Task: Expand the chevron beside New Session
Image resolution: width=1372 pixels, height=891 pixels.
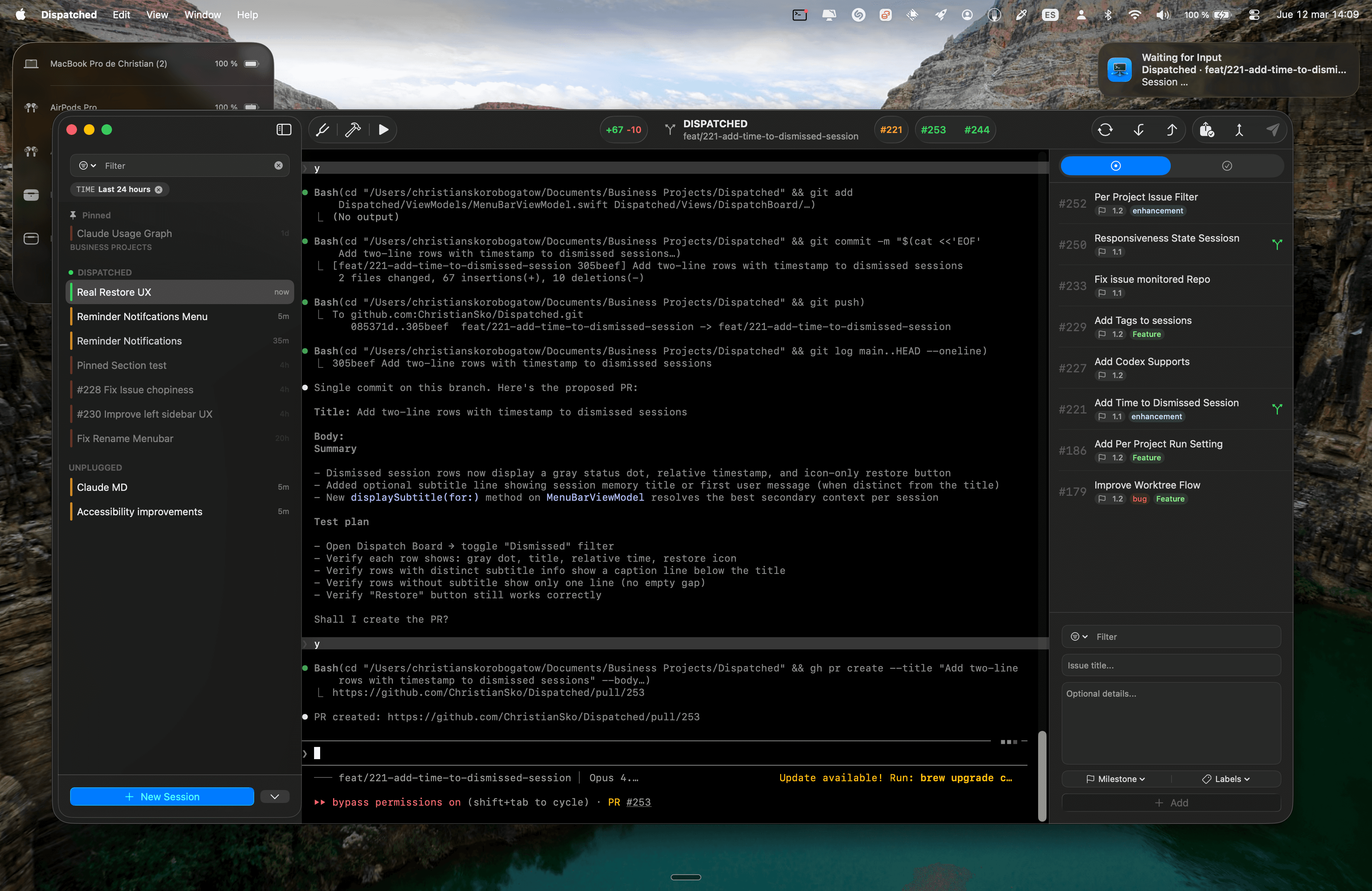Action: 274,796
